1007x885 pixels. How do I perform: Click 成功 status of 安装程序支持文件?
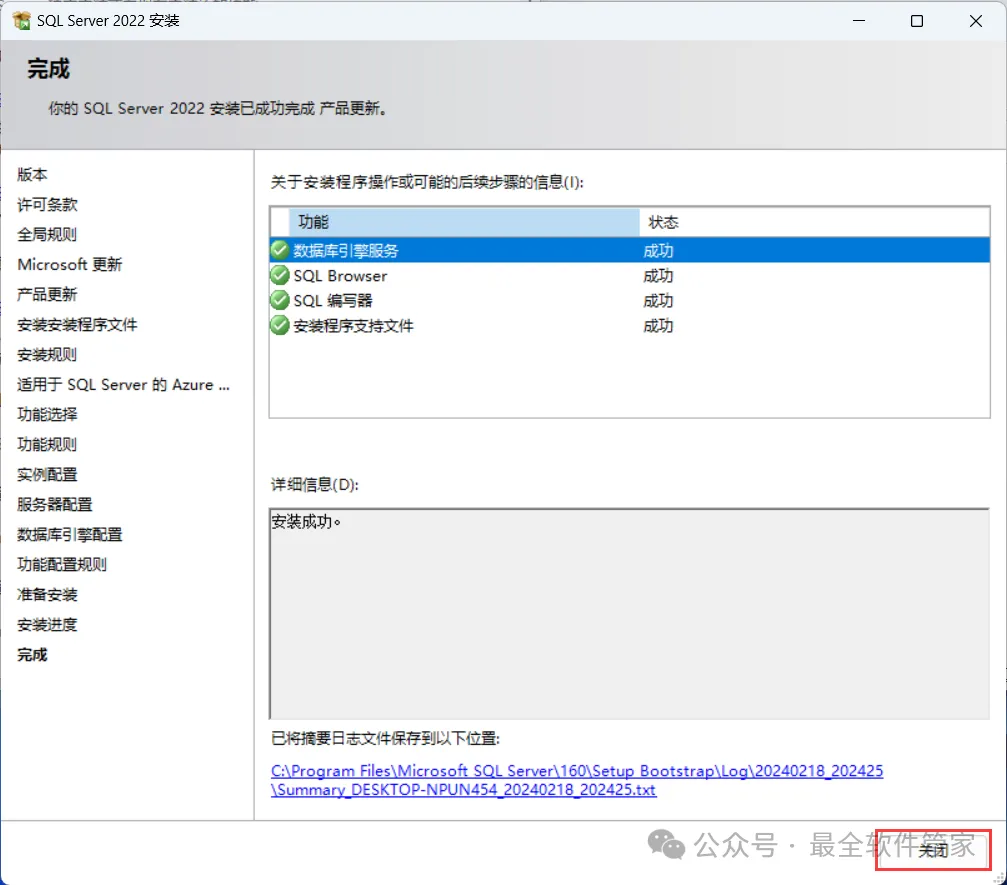(658, 326)
